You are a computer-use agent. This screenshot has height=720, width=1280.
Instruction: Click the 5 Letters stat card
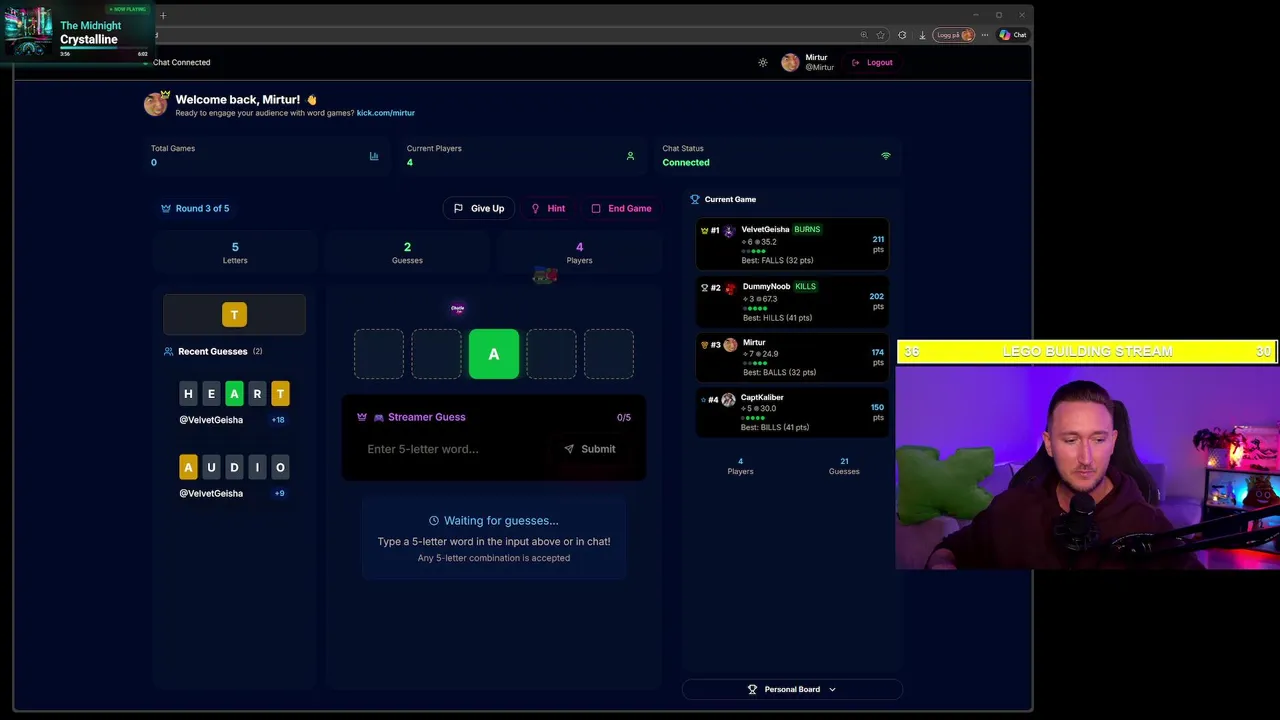(235, 252)
